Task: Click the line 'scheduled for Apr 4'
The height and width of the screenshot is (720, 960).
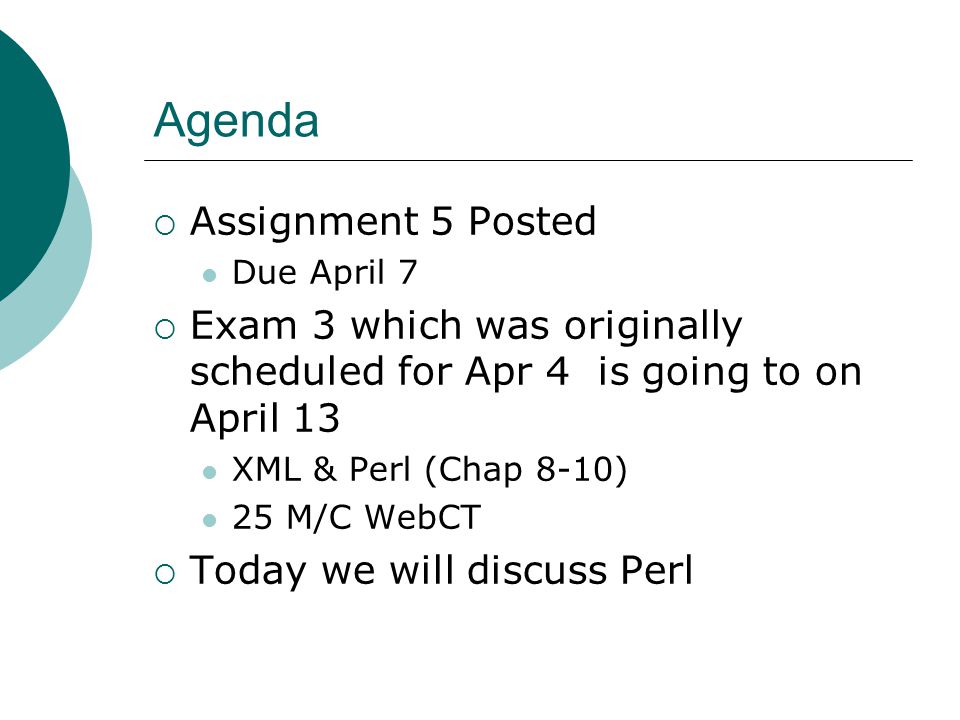Action: (380, 372)
